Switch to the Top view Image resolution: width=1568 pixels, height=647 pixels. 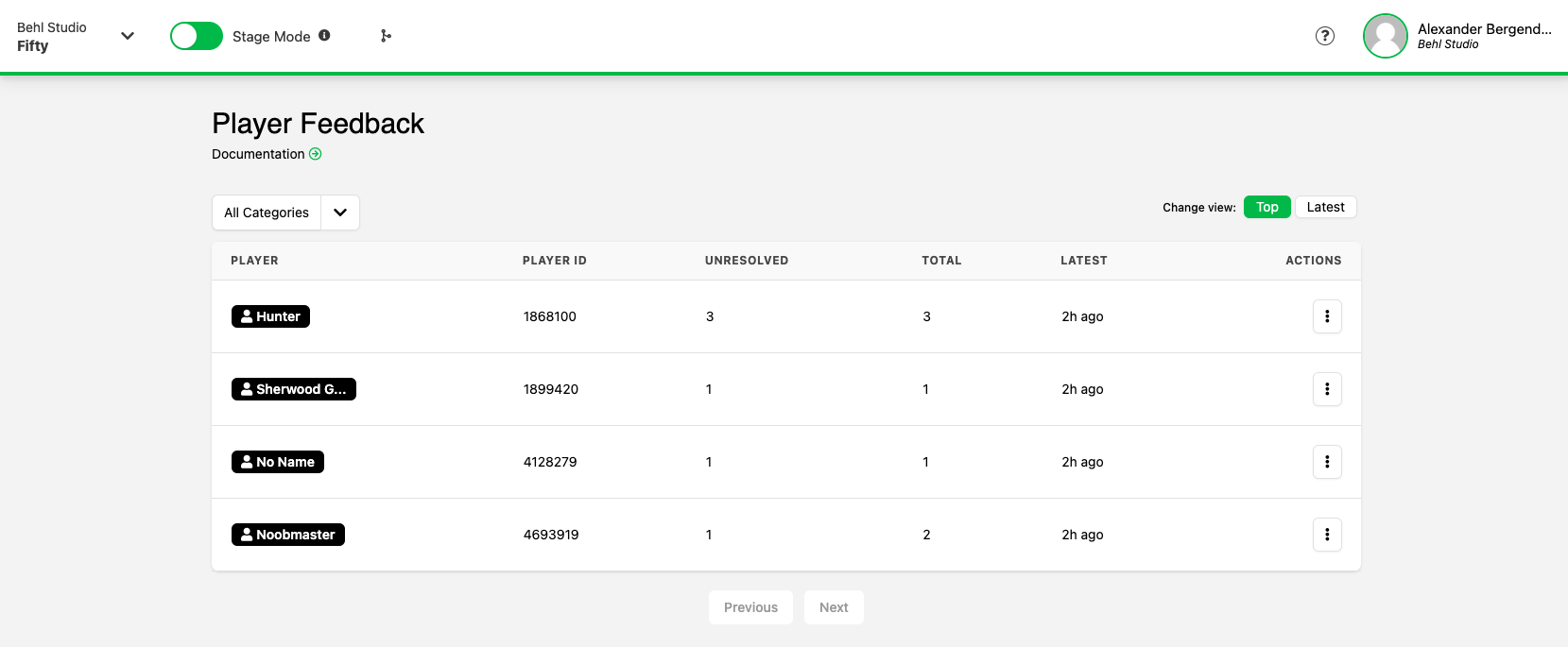1266,207
